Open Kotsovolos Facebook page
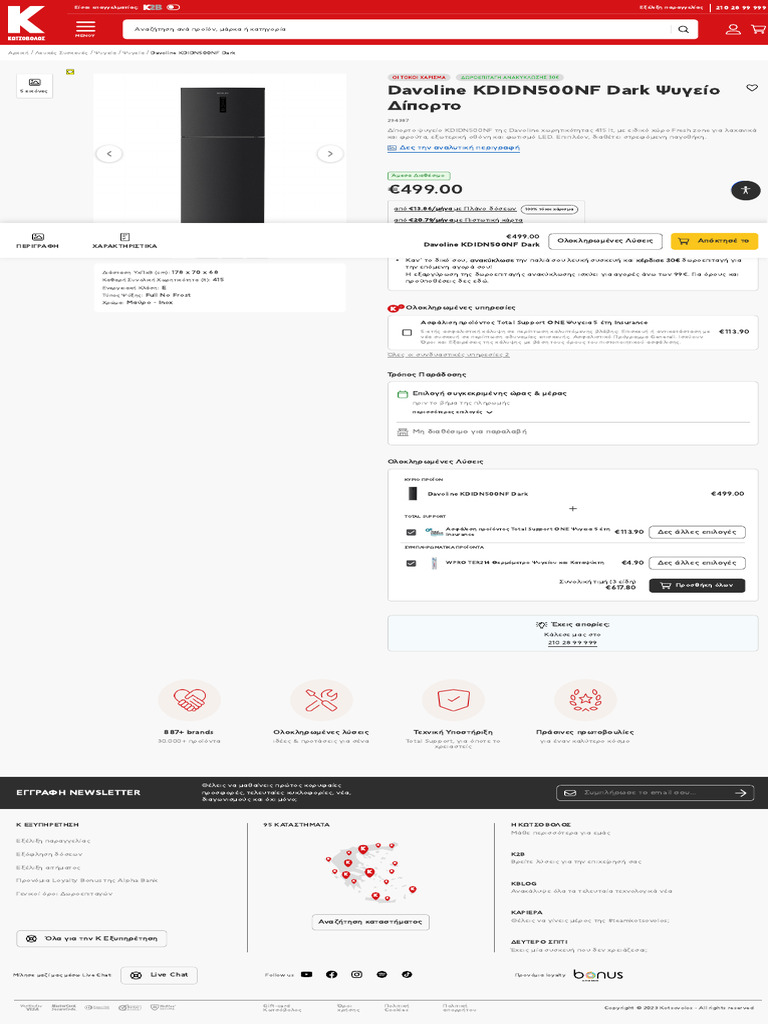 click(331, 974)
